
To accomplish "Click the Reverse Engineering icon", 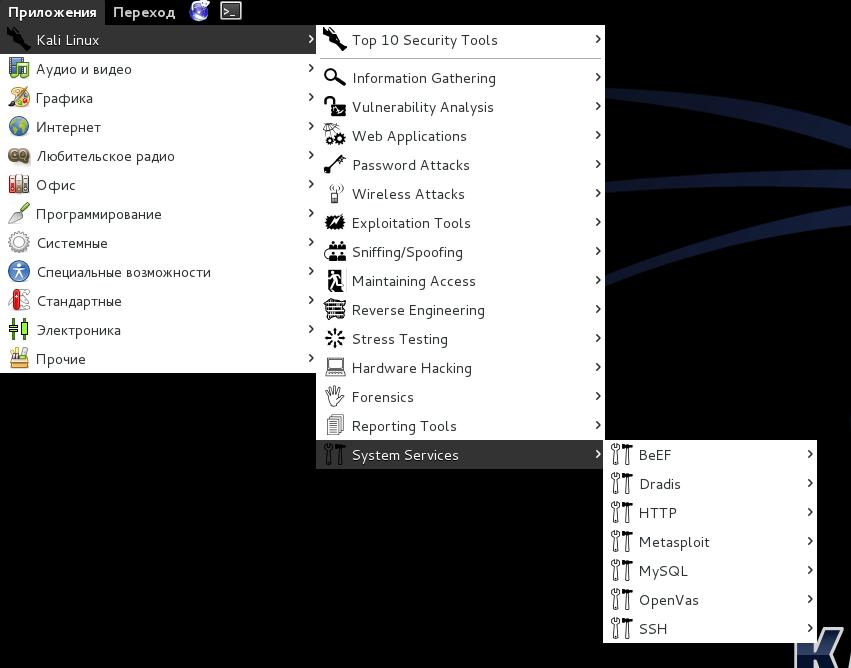I will [335, 309].
